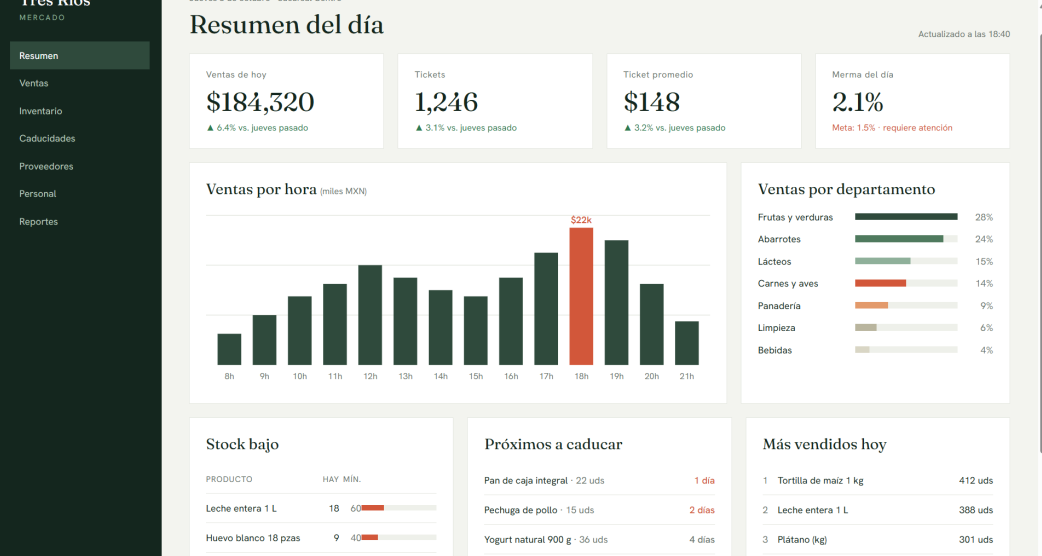Click the PRODUCTO column header
The image size is (1042, 556).
point(229,479)
